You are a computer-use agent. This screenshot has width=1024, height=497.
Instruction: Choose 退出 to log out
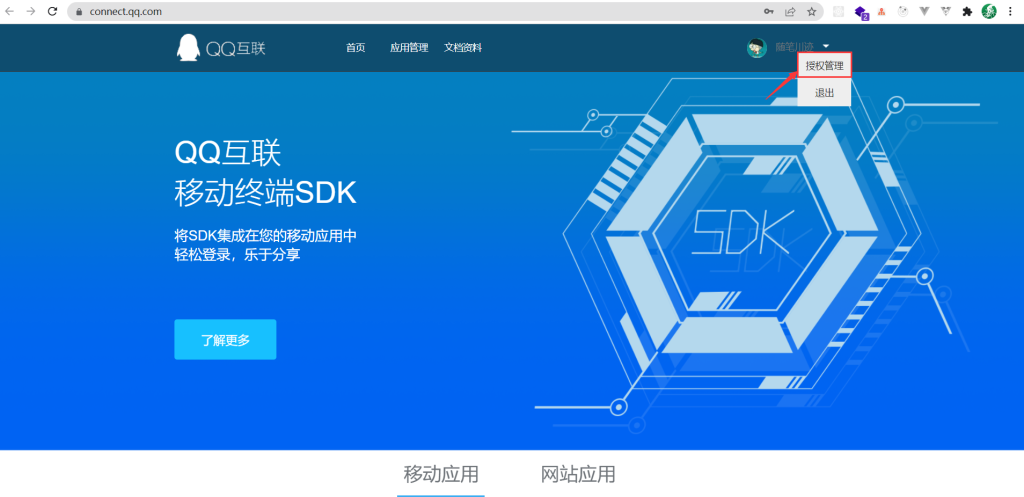[824, 93]
